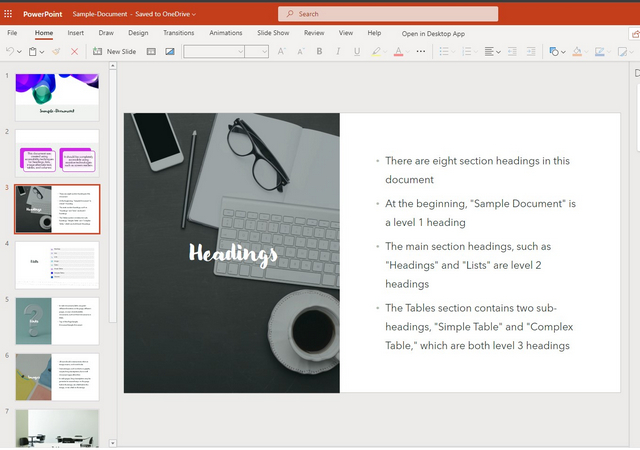Image resolution: width=640 pixels, height=450 pixels.
Task: Apply the Shape Fill color
Action: pyautogui.click(x=577, y=51)
